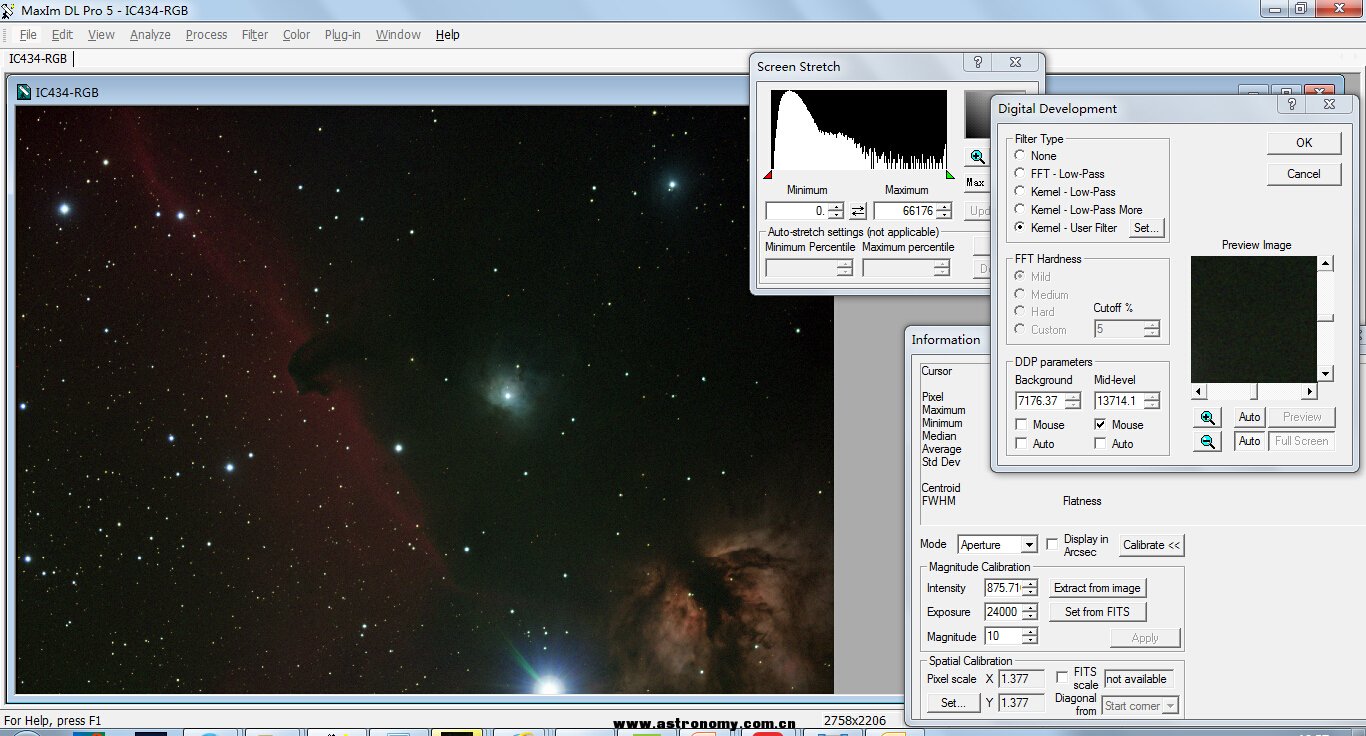Open the Edit menu
Image resolution: width=1366 pixels, height=736 pixels.
point(62,35)
